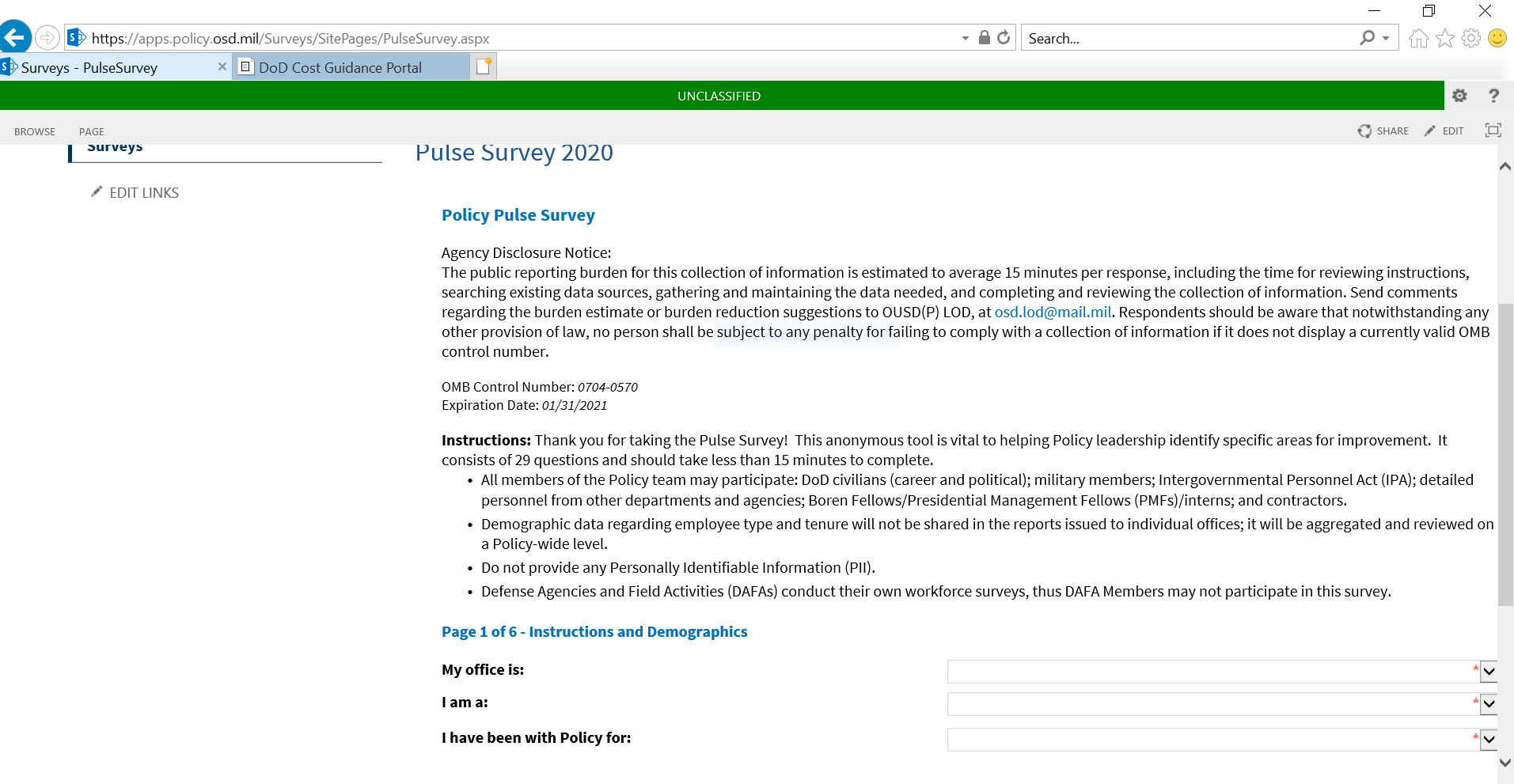Click the smiley feedback icon
Viewport: 1514px width, 784px height.
click(x=1497, y=38)
